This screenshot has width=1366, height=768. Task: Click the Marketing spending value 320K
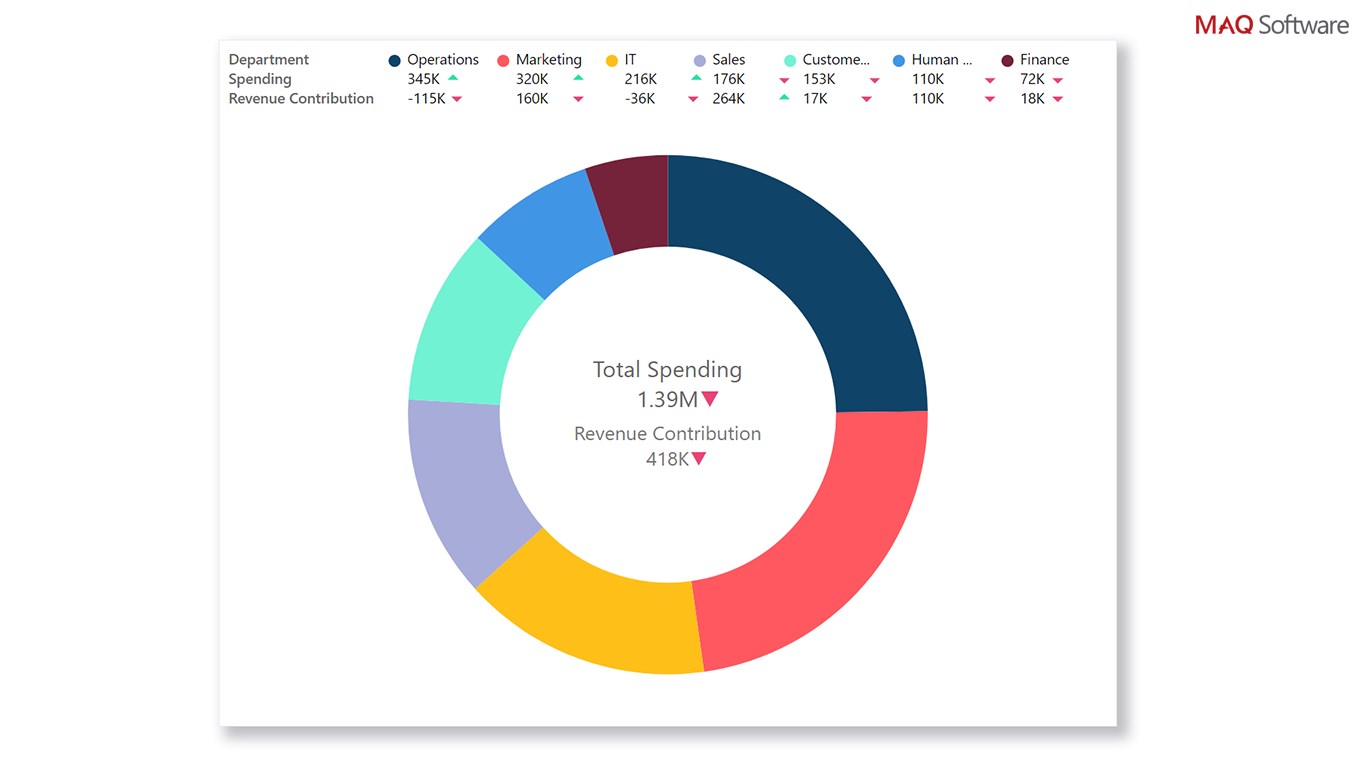[x=532, y=79]
